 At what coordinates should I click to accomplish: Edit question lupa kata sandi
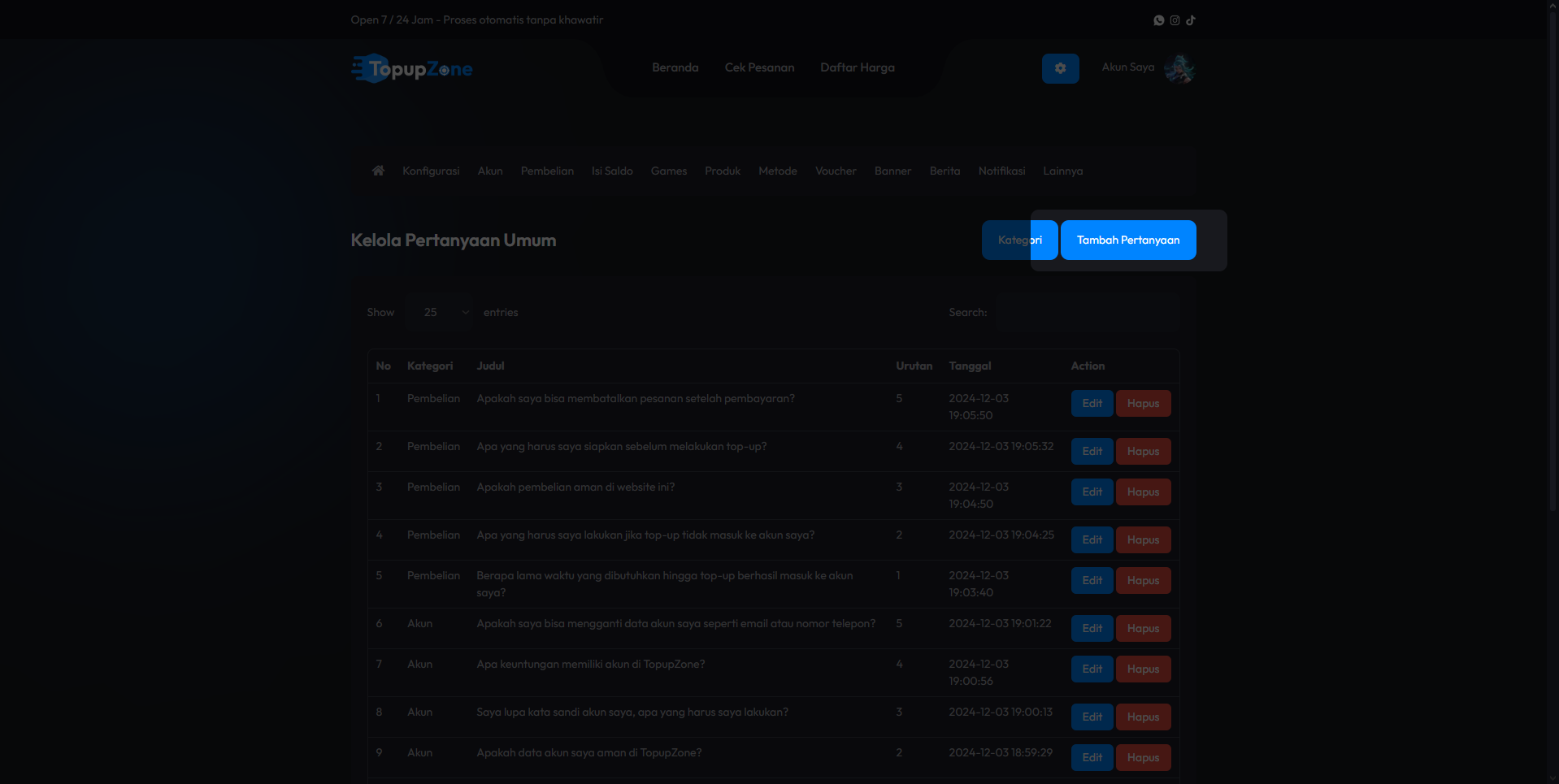click(1092, 717)
